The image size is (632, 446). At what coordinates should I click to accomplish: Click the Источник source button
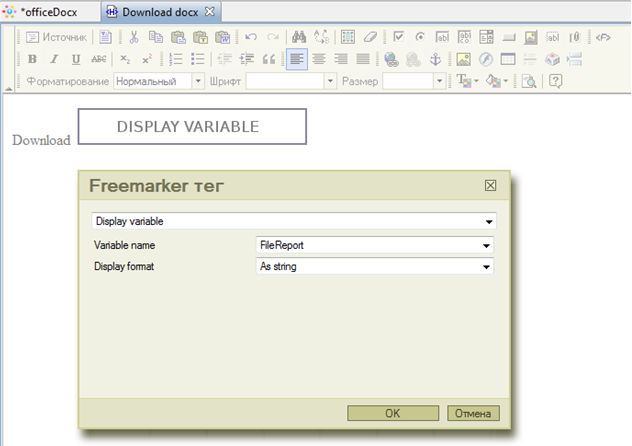56,37
